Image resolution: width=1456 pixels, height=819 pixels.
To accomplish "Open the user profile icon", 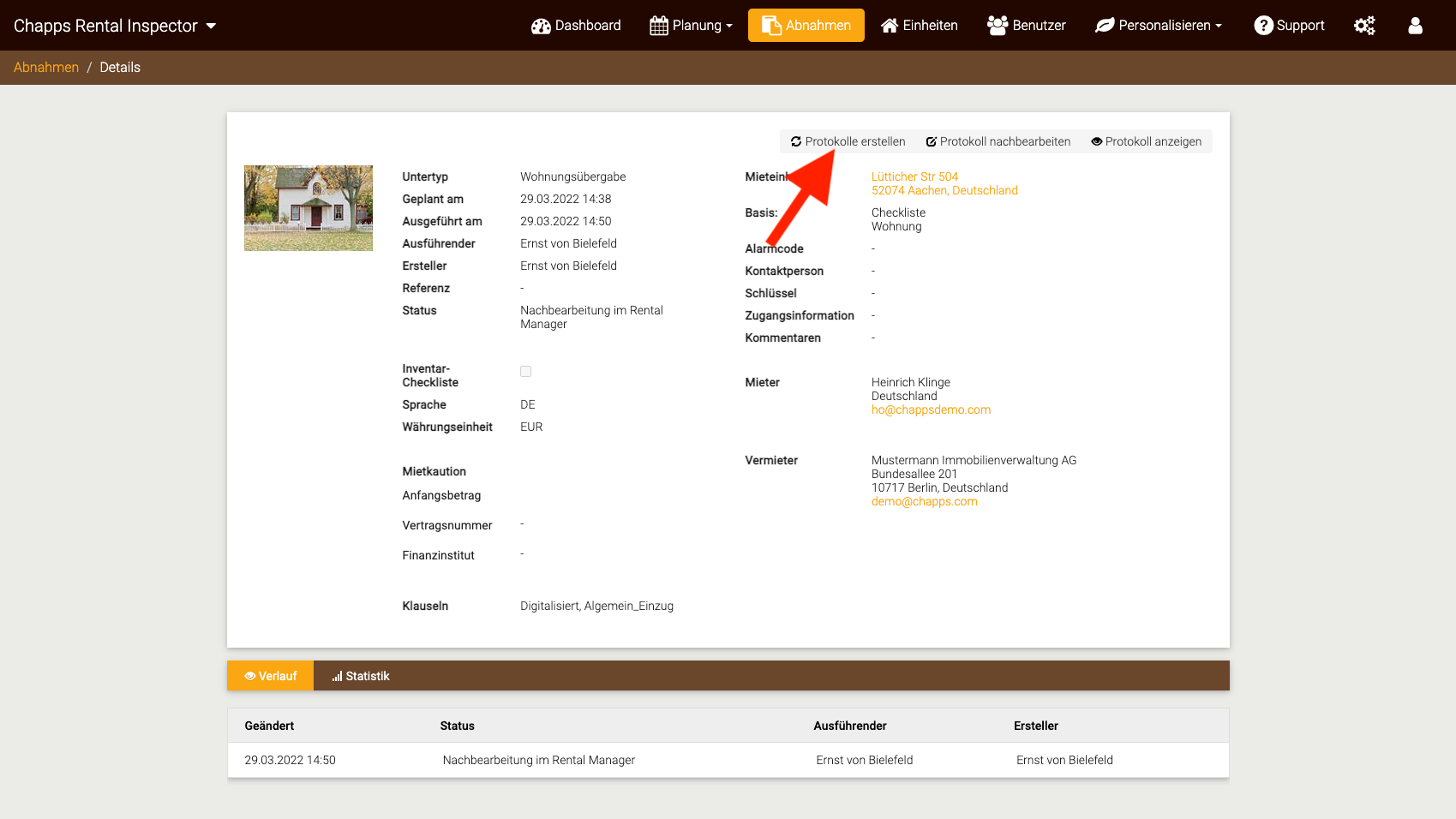I will tap(1415, 26).
